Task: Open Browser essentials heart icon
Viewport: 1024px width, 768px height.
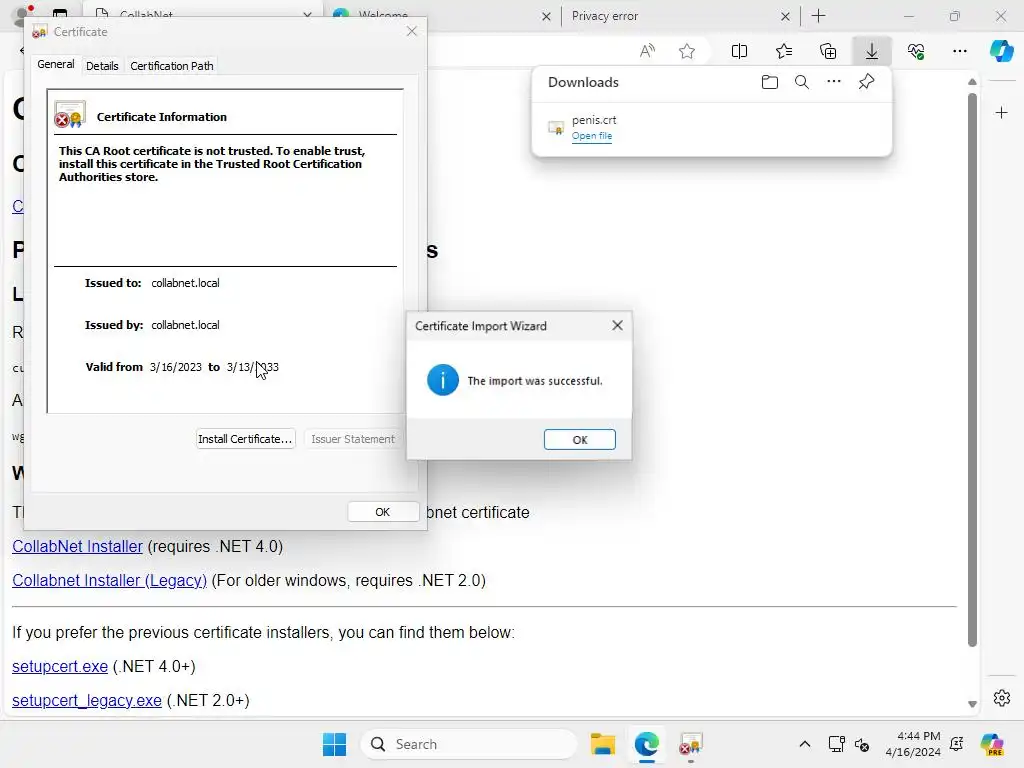Action: coord(916,51)
